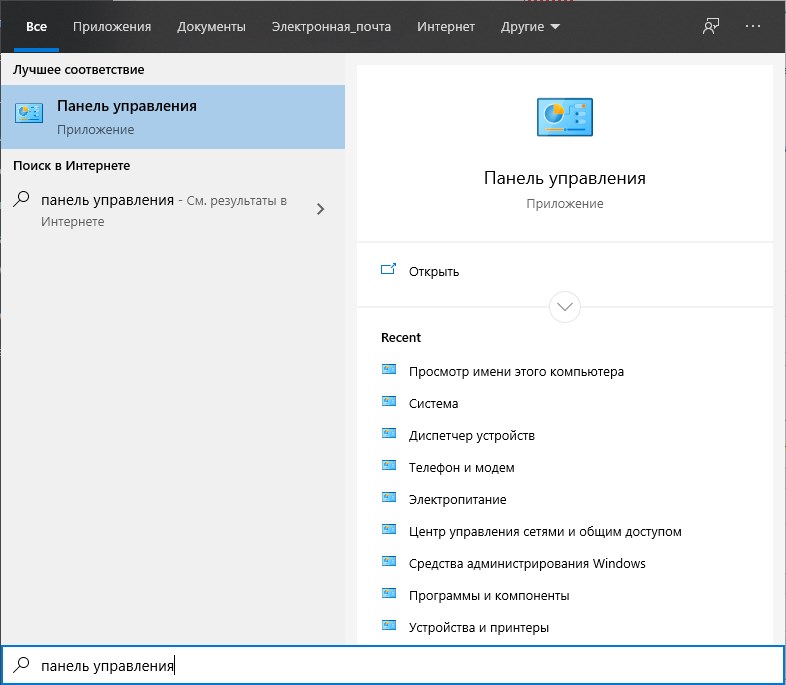
Task: Click the icon beside Электропитание
Action: tap(389, 499)
